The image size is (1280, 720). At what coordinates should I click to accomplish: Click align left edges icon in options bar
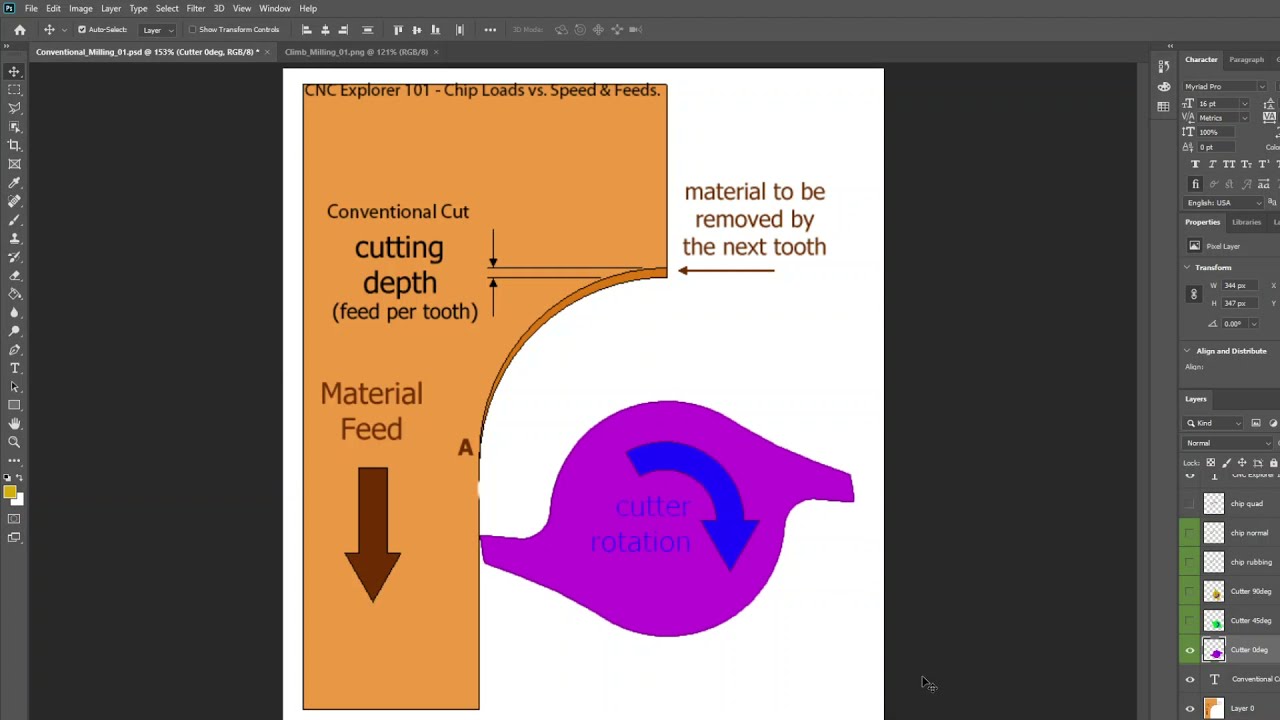(x=306, y=30)
